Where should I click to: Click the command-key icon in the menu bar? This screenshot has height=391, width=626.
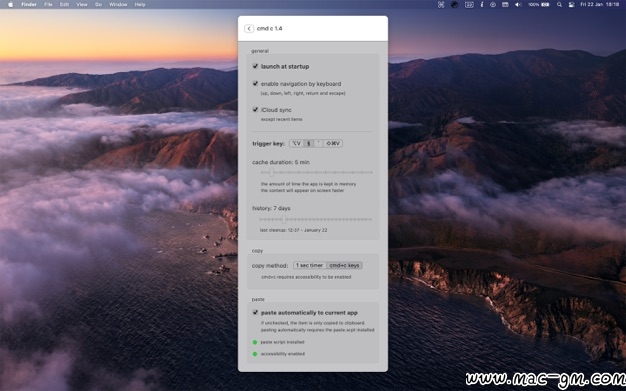pyautogui.click(x=441, y=4)
